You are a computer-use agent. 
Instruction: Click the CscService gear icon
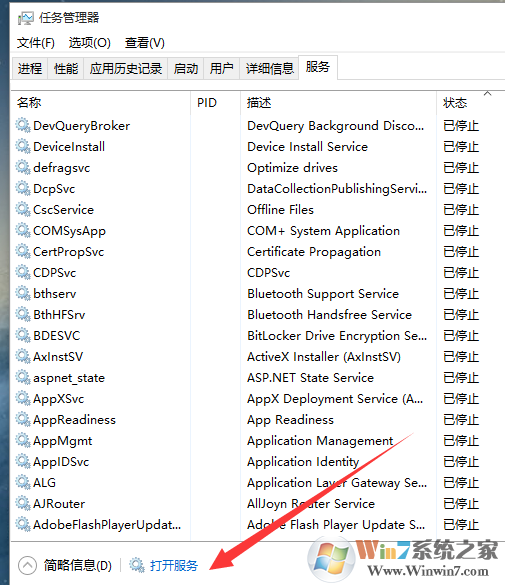tap(23, 209)
